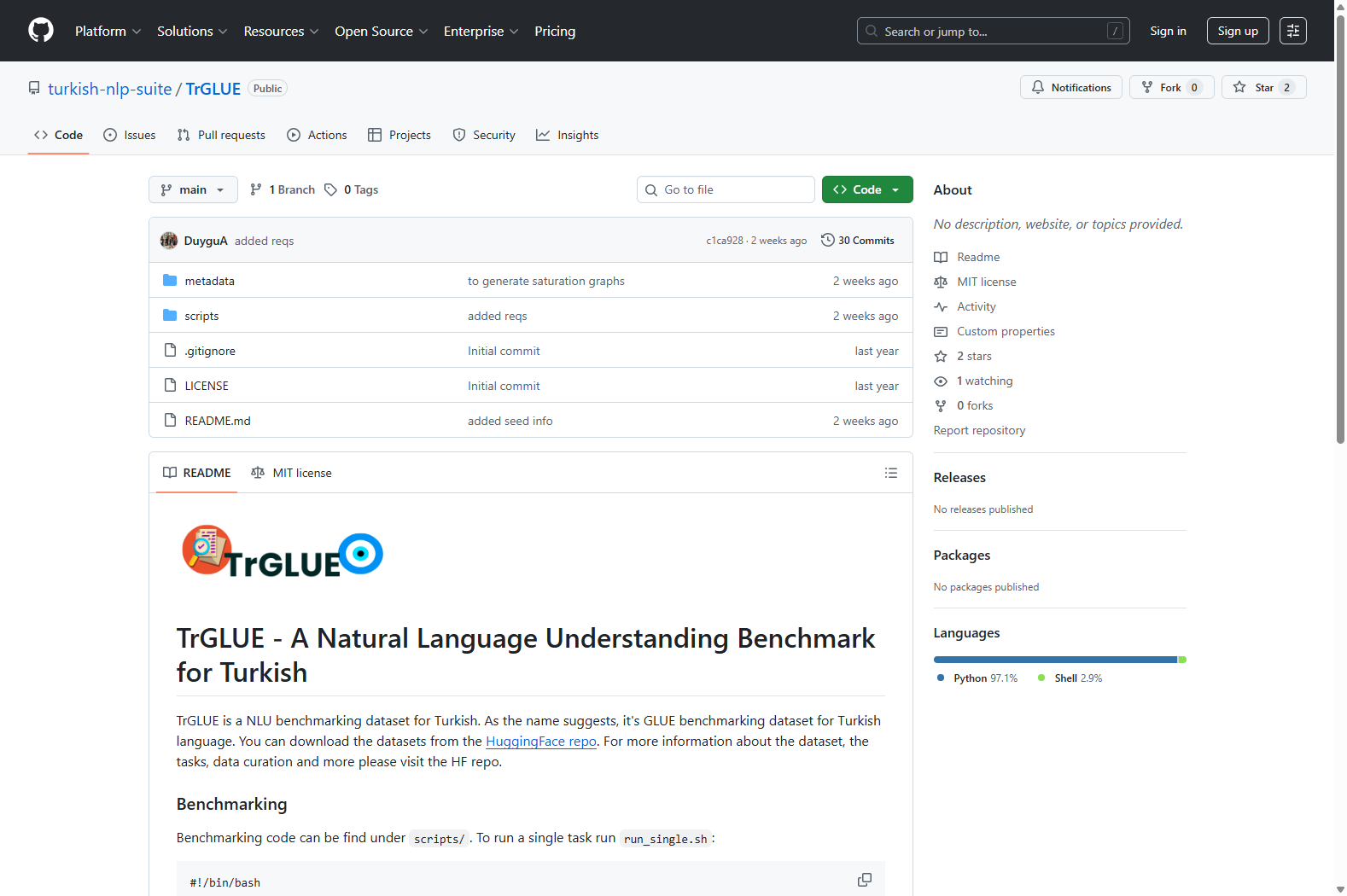Image resolution: width=1347 pixels, height=896 pixels.
Task: Open the Releases heading link
Action: pos(959,478)
